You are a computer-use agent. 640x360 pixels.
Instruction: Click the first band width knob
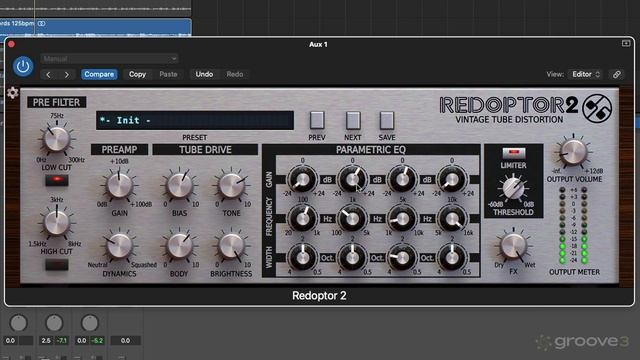302,258
